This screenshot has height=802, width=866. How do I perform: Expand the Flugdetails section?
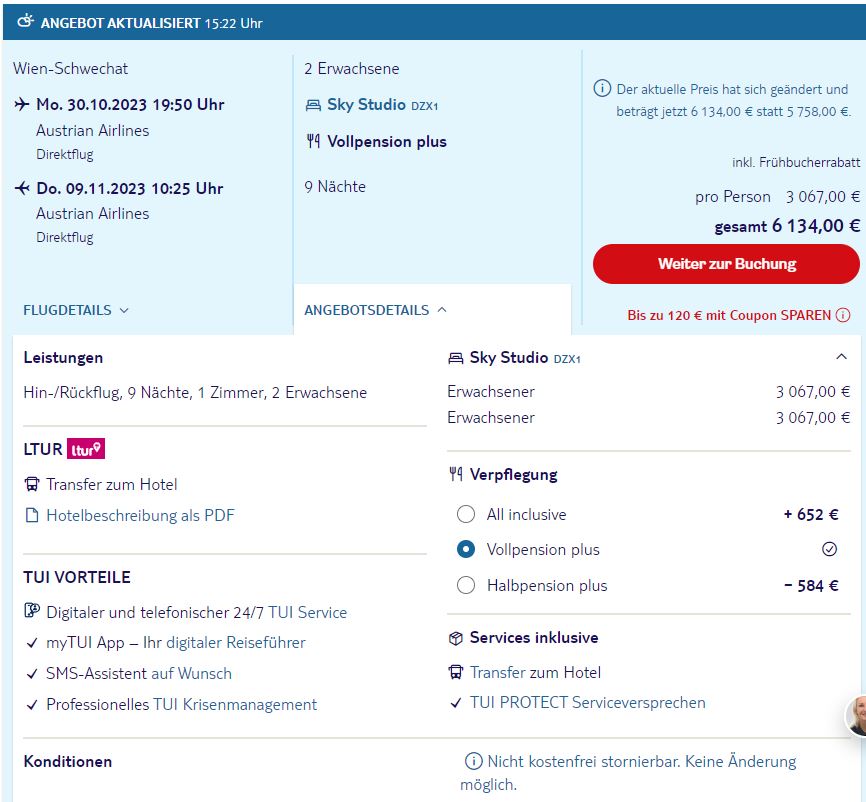pos(76,310)
